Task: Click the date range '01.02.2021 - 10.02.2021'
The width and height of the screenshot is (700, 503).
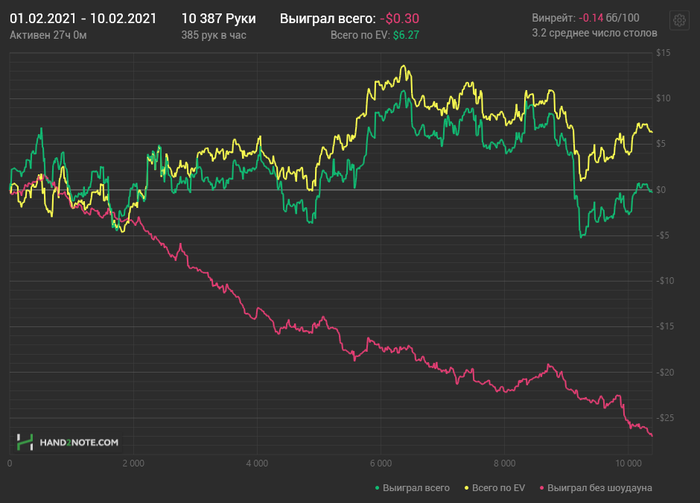Action: pos(83,18)
